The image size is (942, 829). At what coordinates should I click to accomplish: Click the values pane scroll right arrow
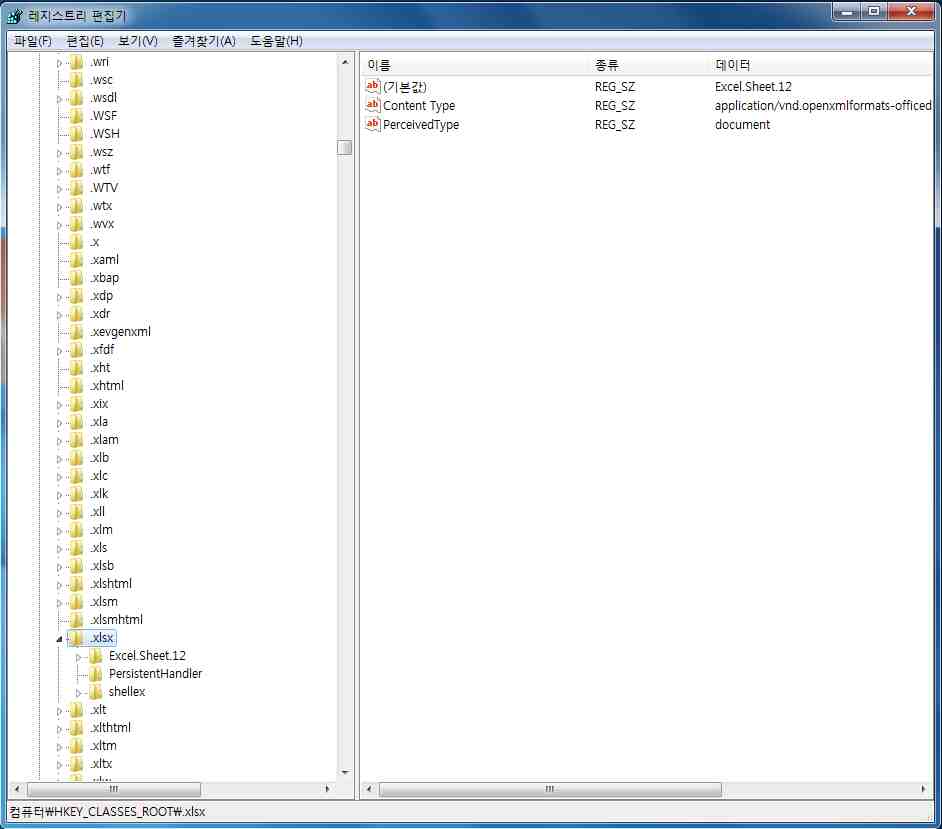click(923, 789)
